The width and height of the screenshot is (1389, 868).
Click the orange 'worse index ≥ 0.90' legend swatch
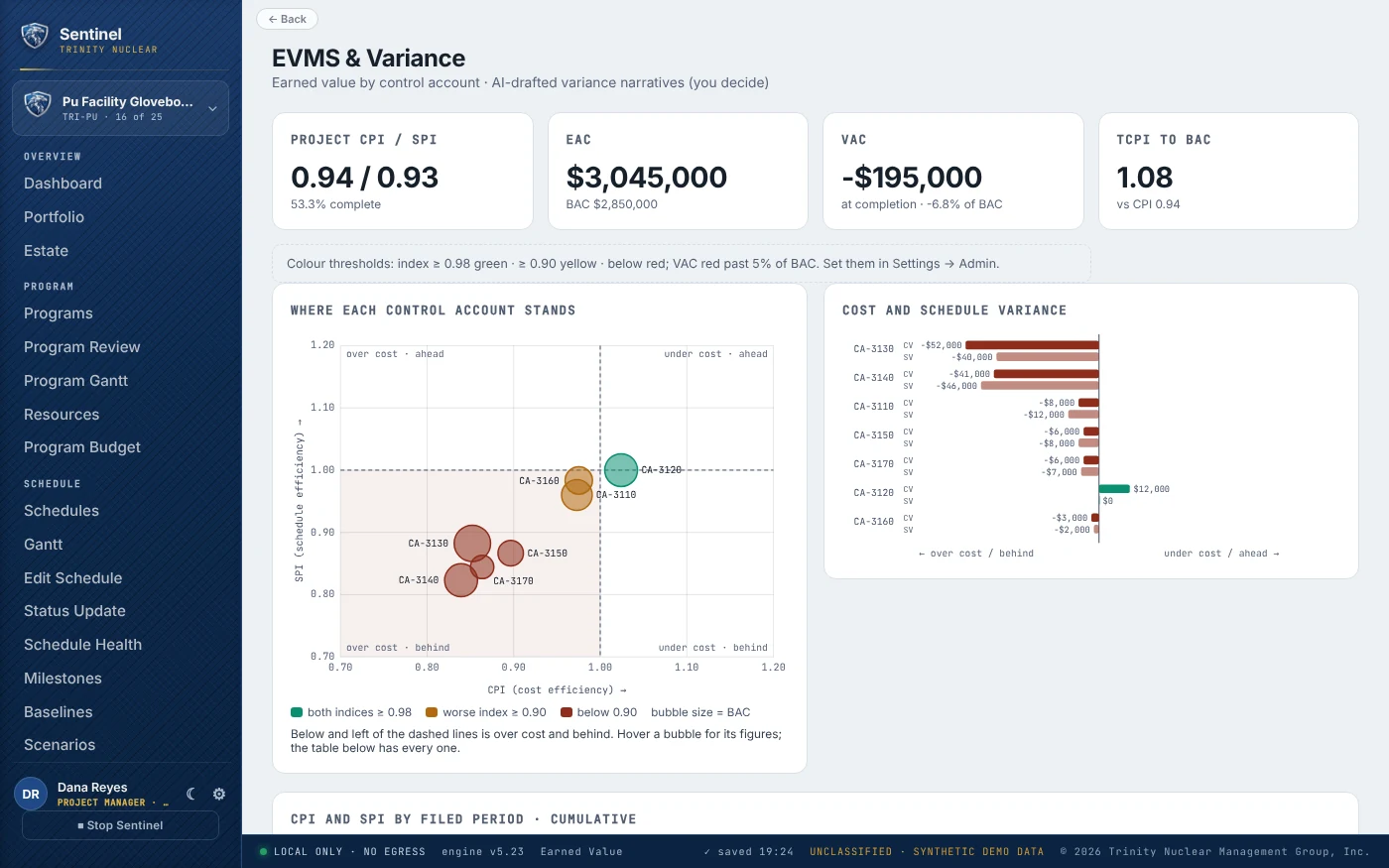(432, 712)
